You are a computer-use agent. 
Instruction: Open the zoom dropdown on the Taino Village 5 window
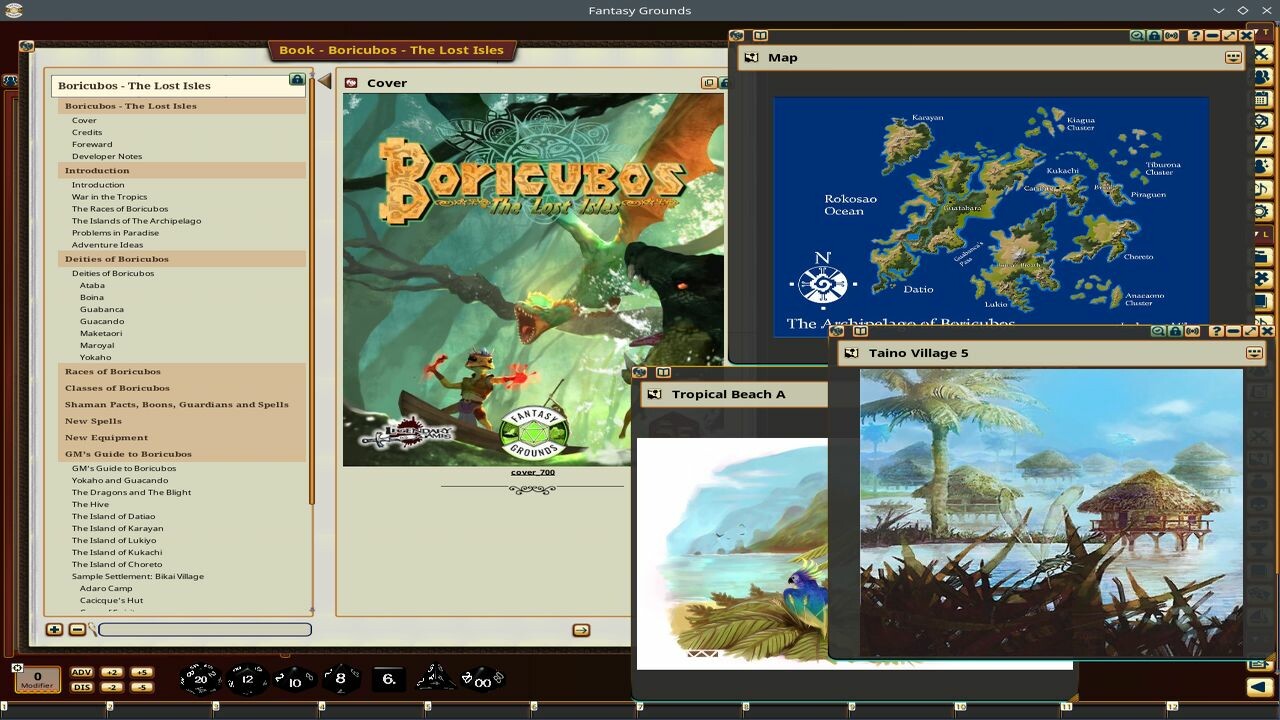click(x=1253, y=352)
